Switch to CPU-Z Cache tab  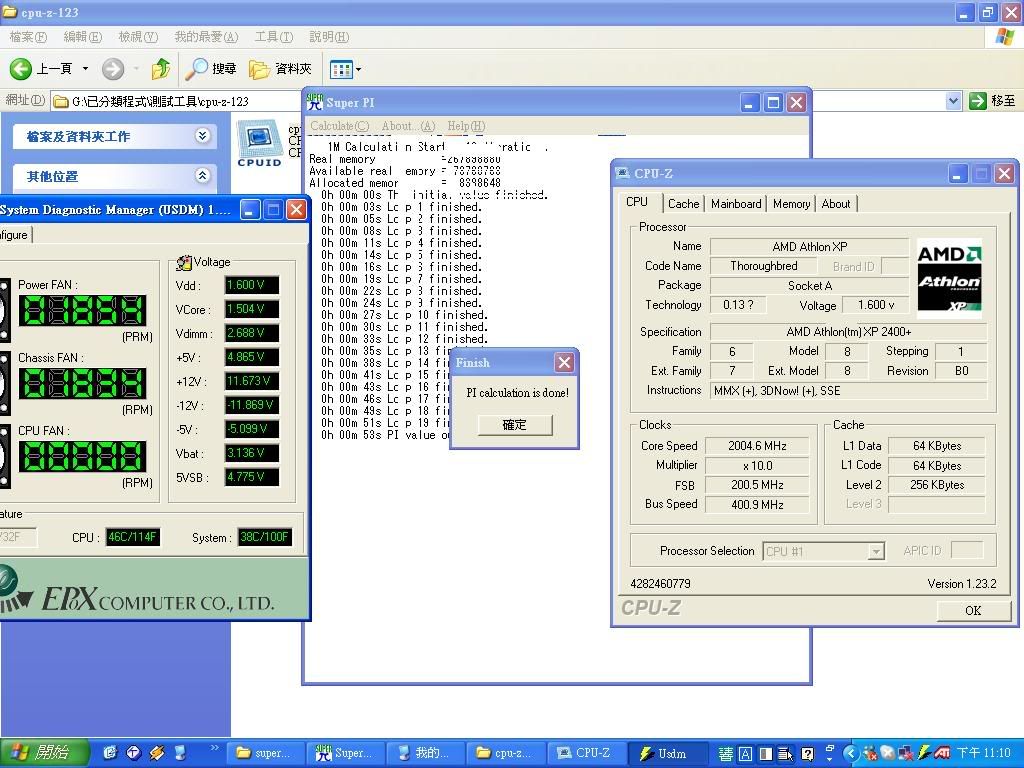[x=683, y=204]
